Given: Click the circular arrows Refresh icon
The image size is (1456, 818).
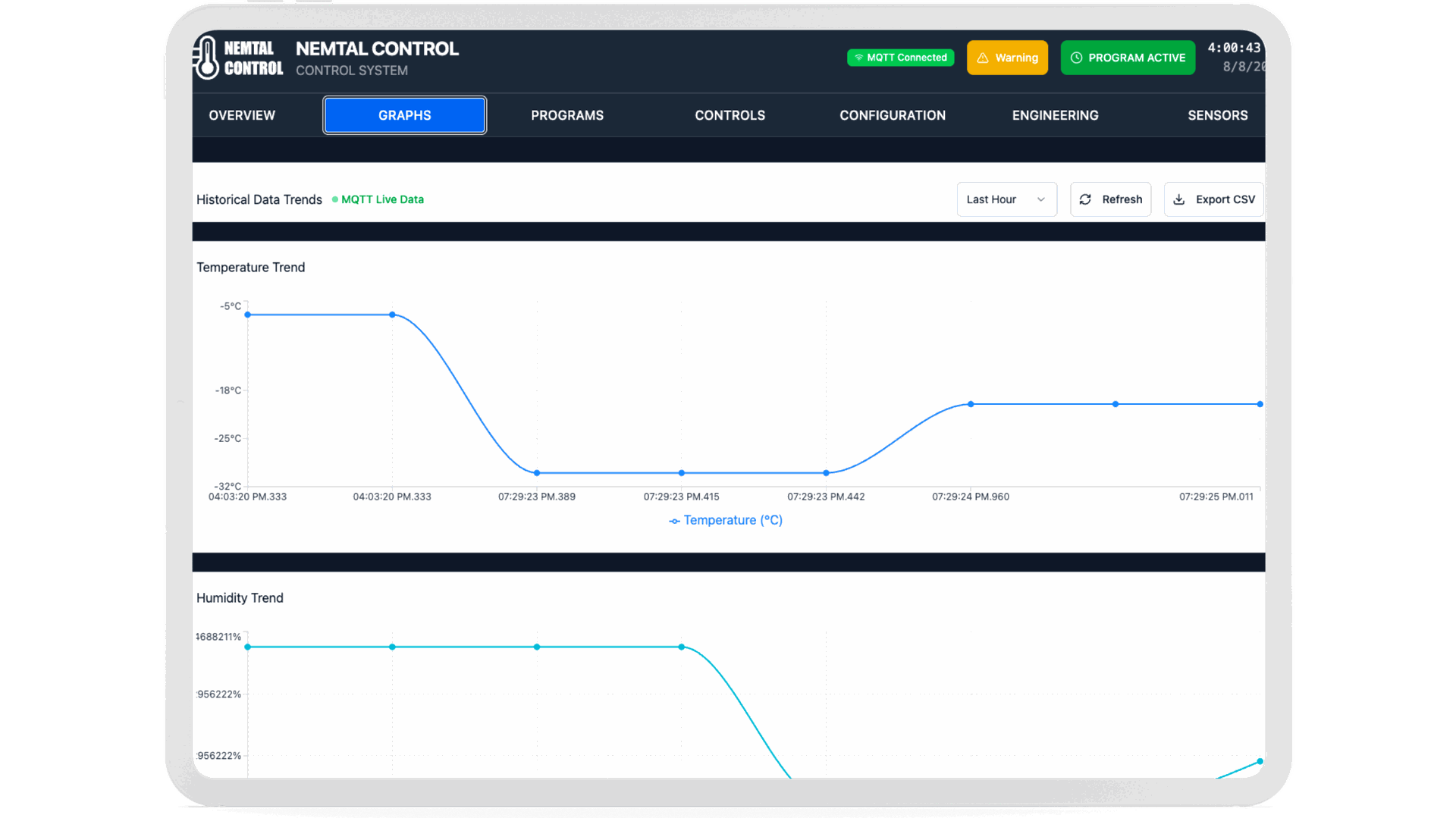Looking at the screenshot, I should point(1085,199).
